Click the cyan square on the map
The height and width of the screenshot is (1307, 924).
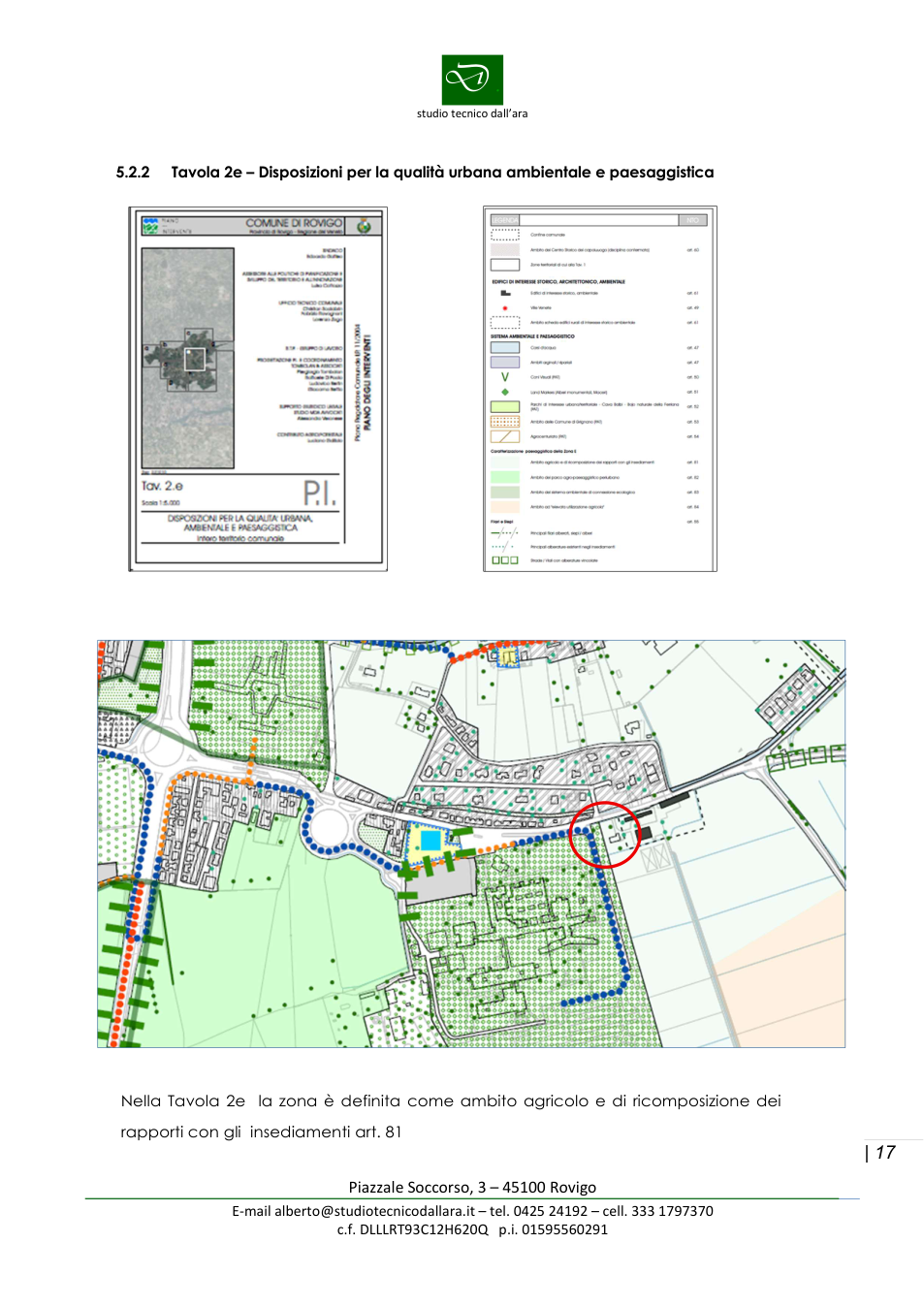pyautogui.click(x=430, y=841)
